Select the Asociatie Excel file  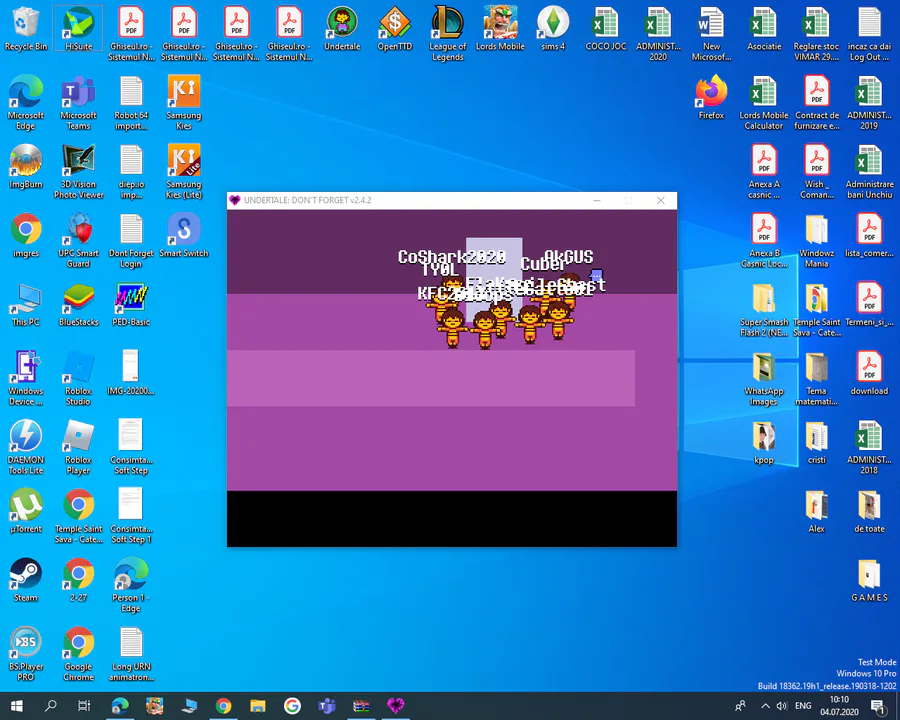764,29
